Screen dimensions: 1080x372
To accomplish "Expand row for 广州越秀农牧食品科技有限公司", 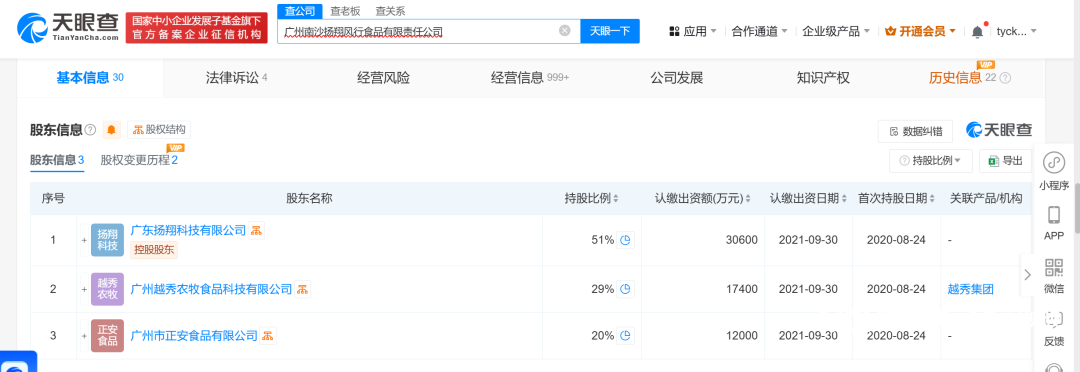I will click(x=85, y=289).
